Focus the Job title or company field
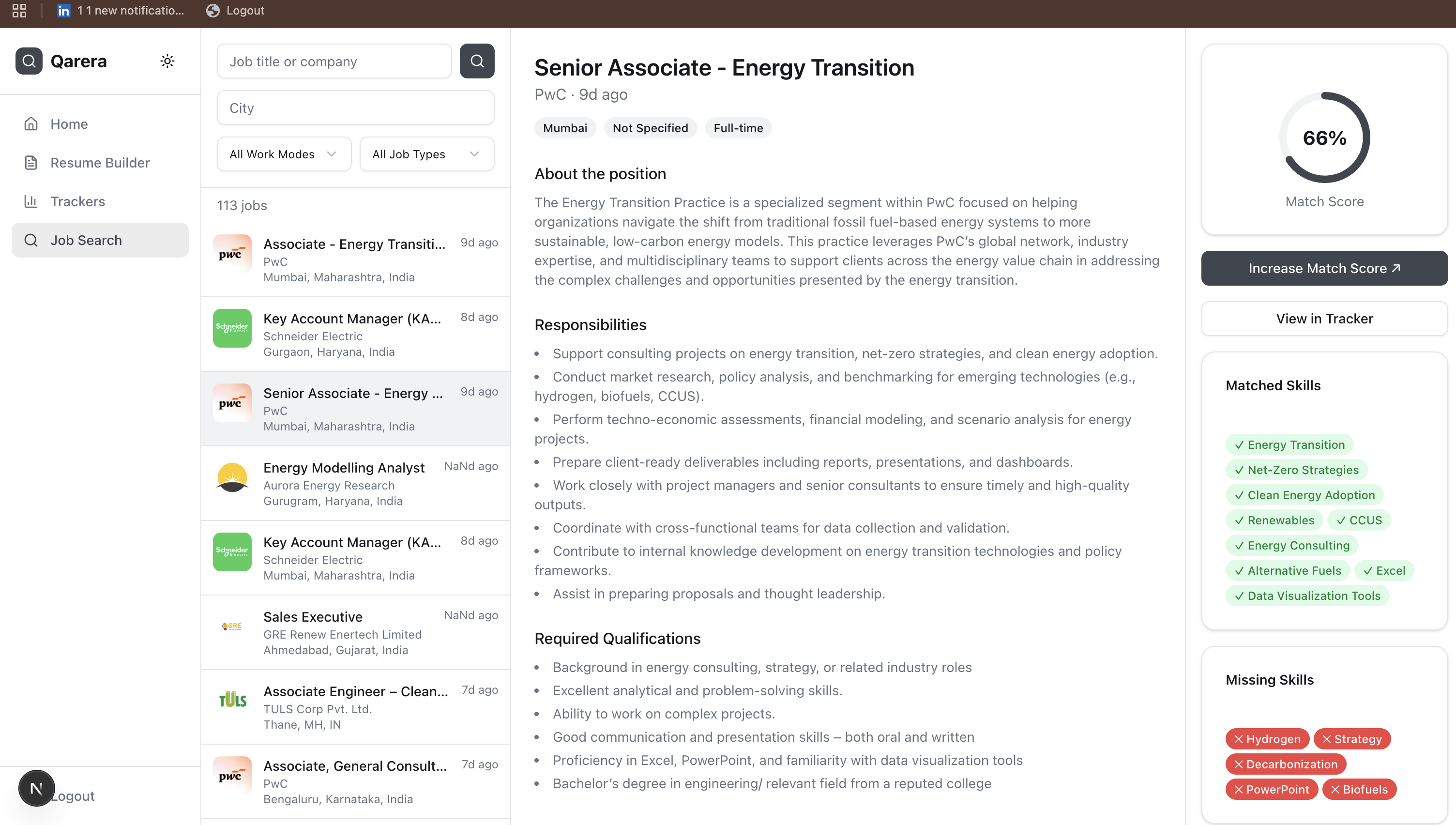The image size is (1456, 825). pyautogui.click(x=334, y=61)
